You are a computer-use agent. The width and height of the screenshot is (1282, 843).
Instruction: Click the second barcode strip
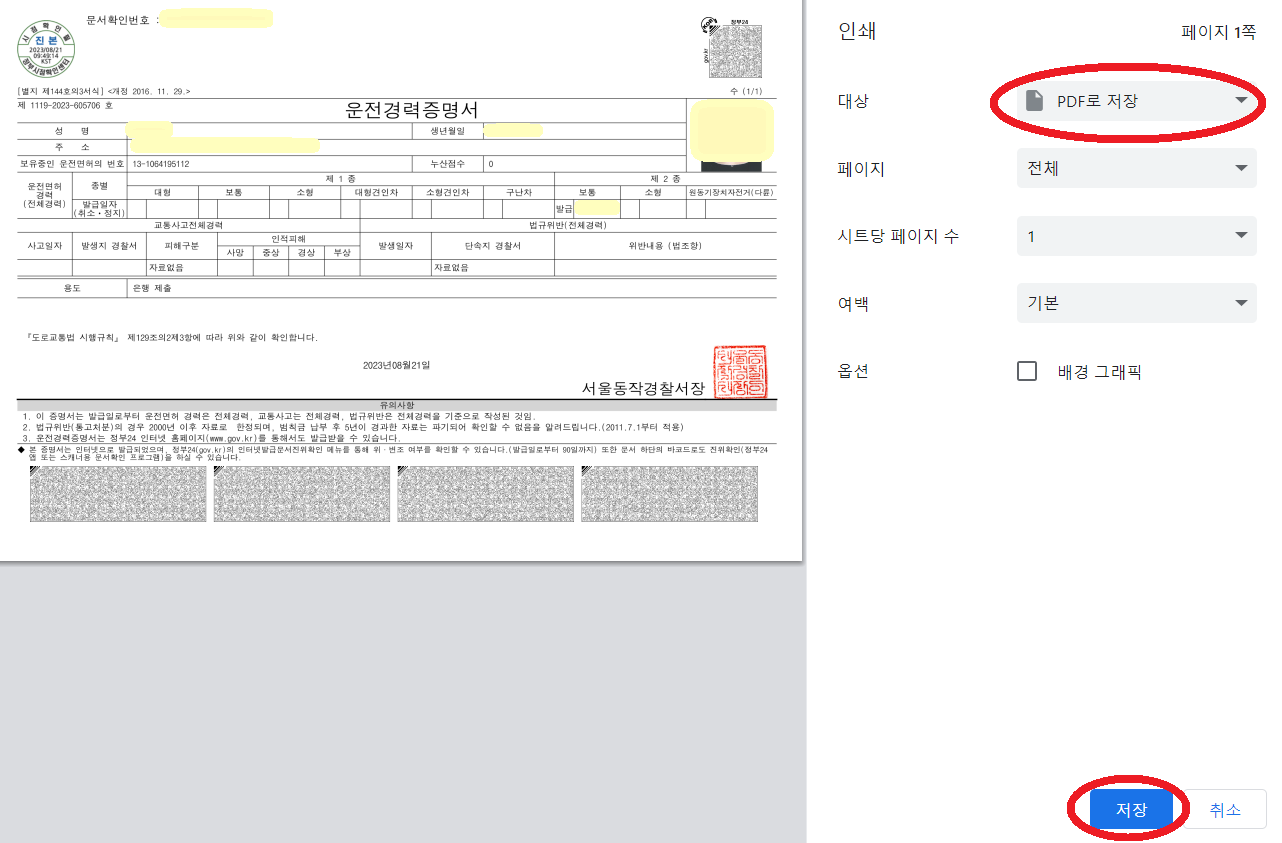(x=301, y=494)
